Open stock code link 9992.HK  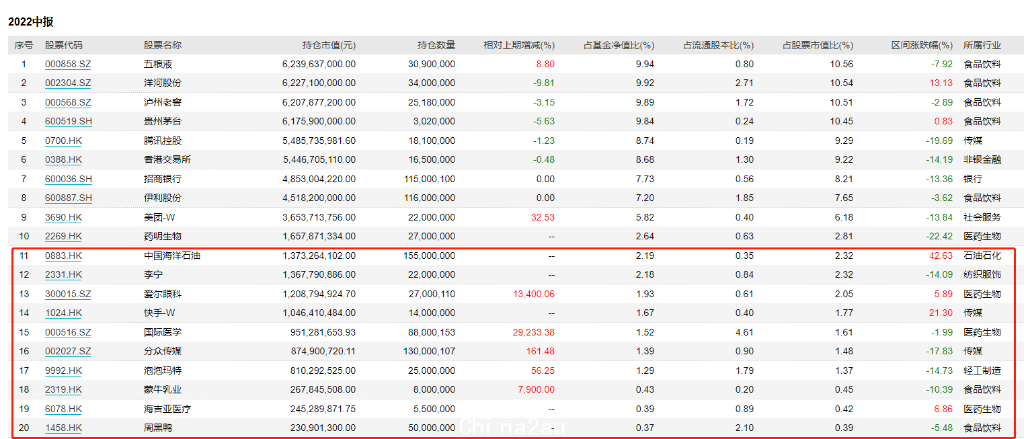coord(64,370)
